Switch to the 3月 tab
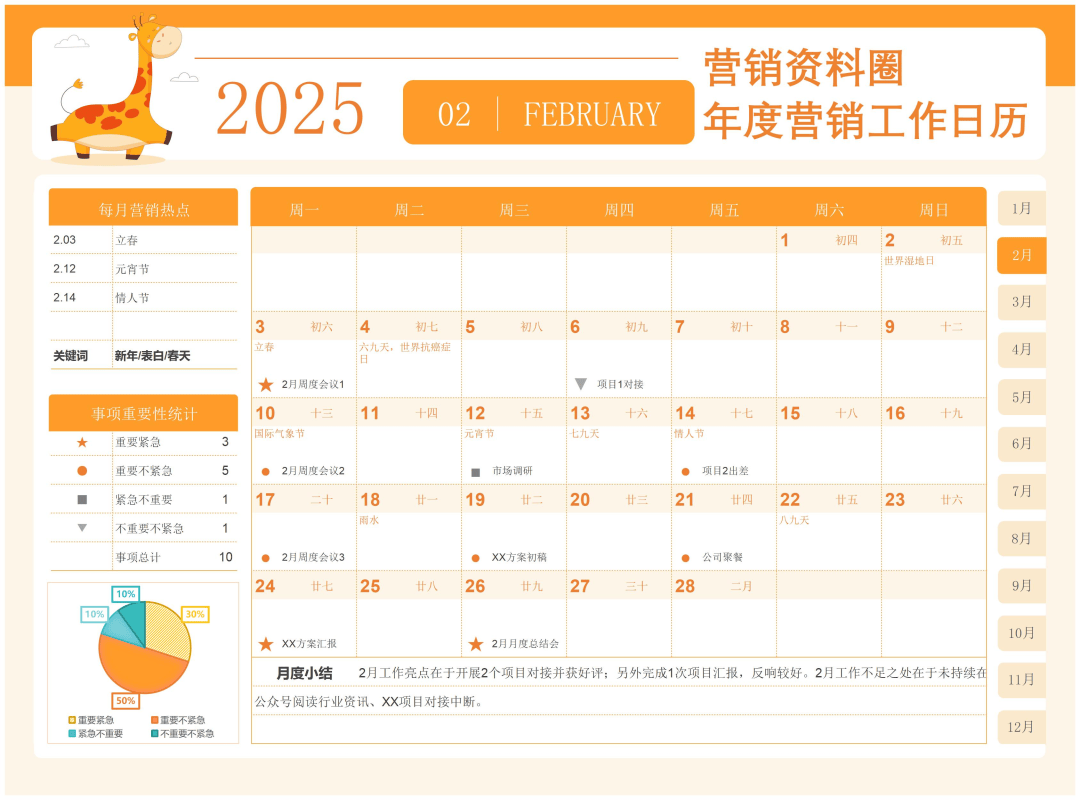Viewport: 1080px width, 800px height. click(1021, 302)
